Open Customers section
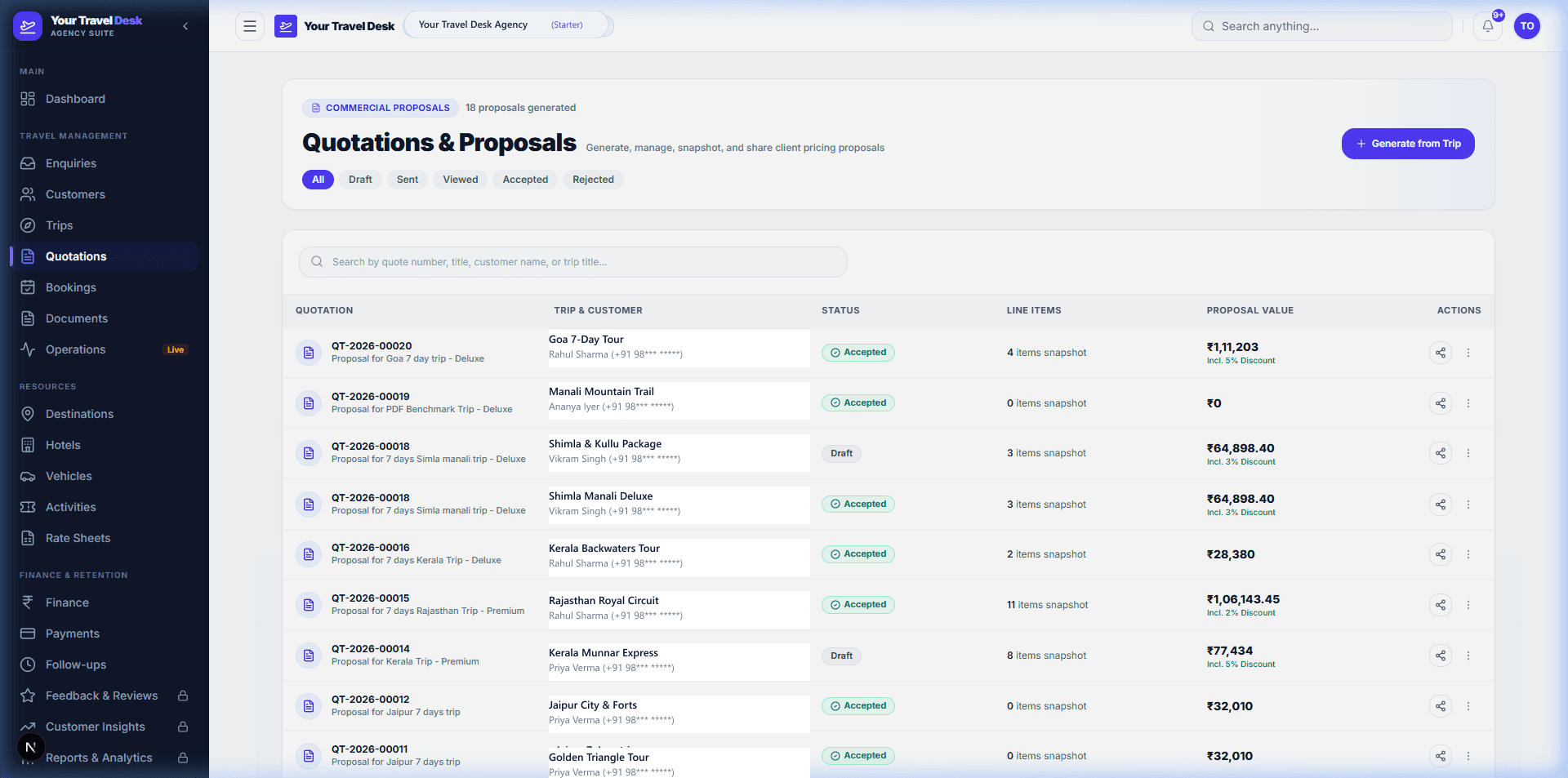 pyautogui.click(x=105, y=194)
